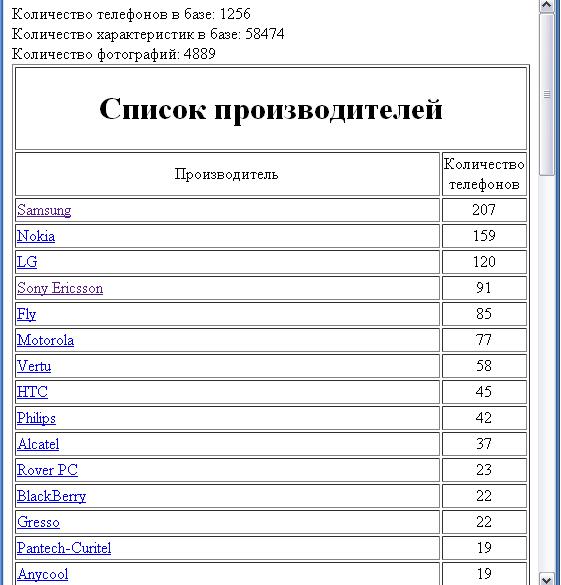This screenshot has width=561, height=585.
Task: Click the scrollbar down arrow
Action: 546,579
